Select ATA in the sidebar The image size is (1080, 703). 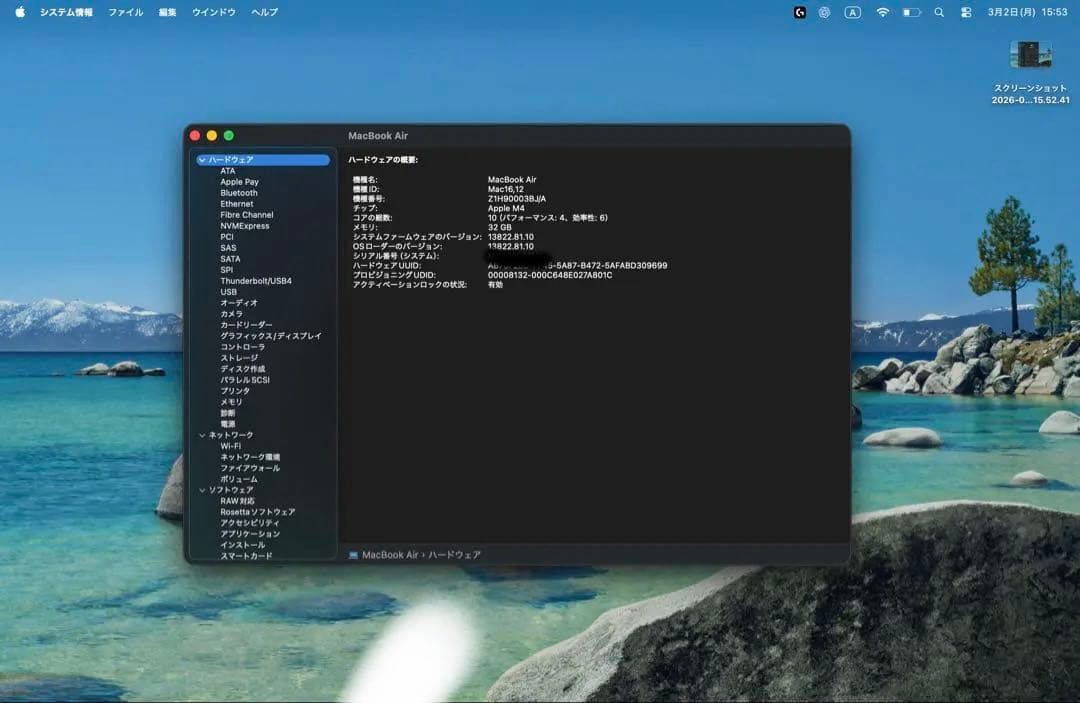pos(227,171)
